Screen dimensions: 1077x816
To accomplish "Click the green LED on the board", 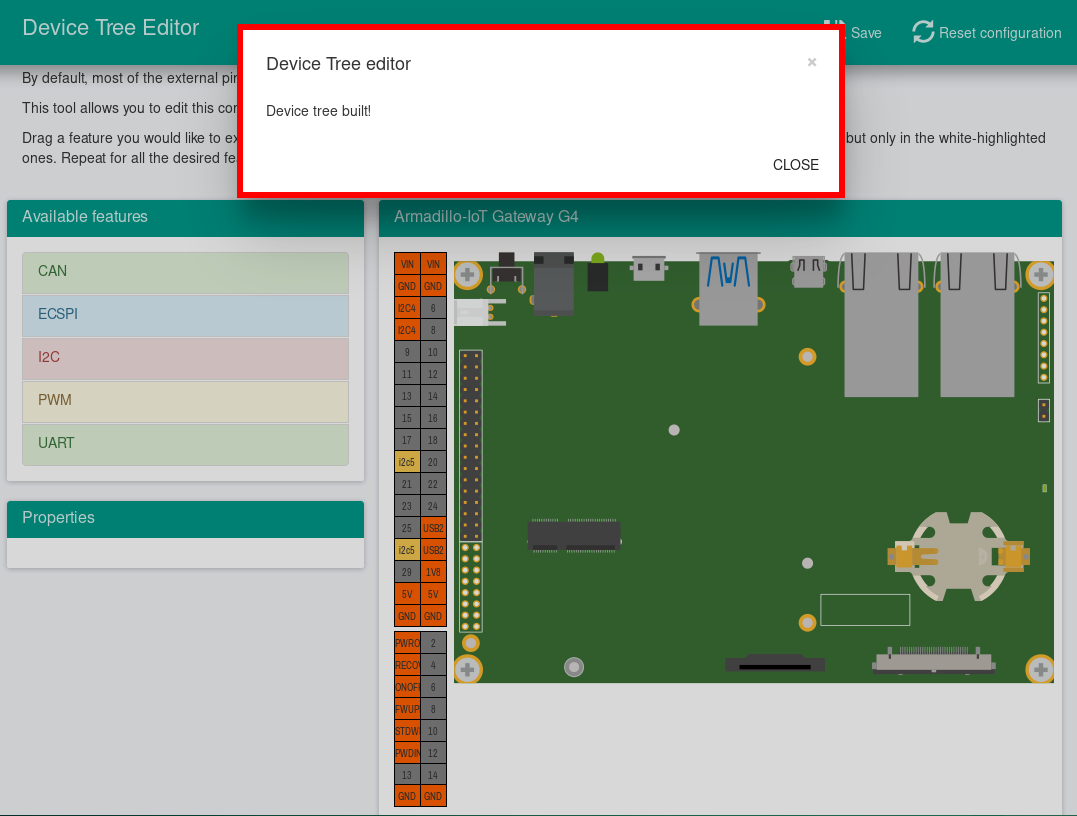I will click(598, 260).
